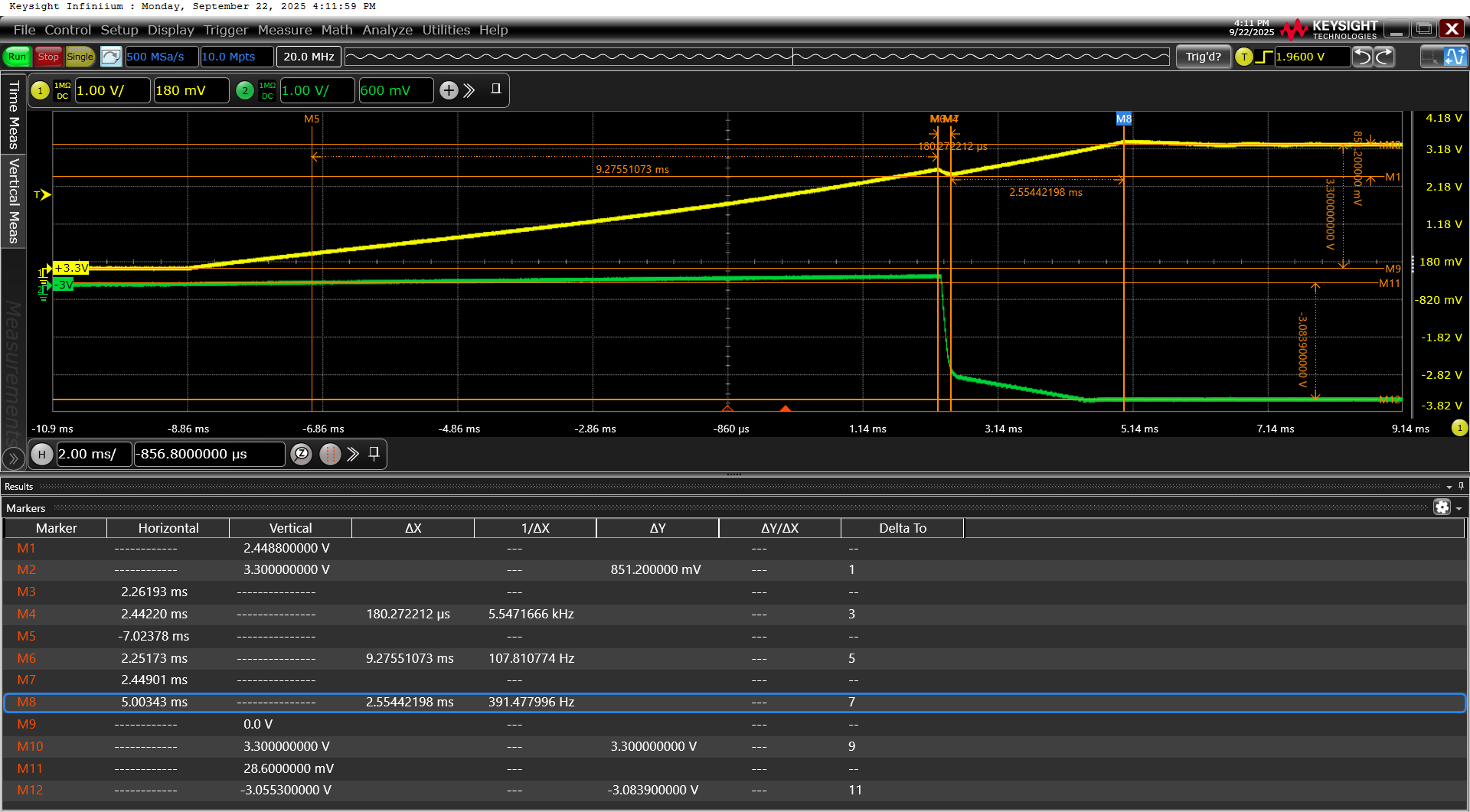This screenshot has height=812, width=1470.
Task: Add a new waveform with the plus icon
Action: coord(449,90)
